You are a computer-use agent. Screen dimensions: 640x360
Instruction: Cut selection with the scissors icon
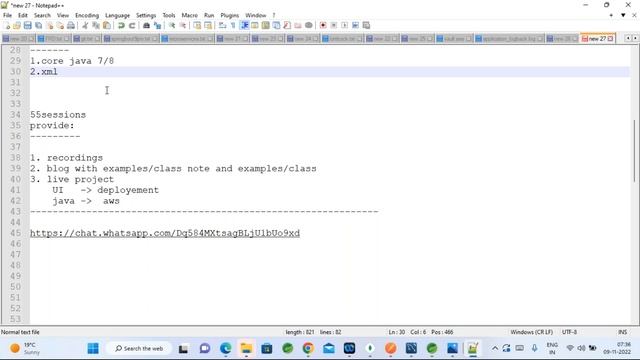pyautogui.click(x=85, y=26)
